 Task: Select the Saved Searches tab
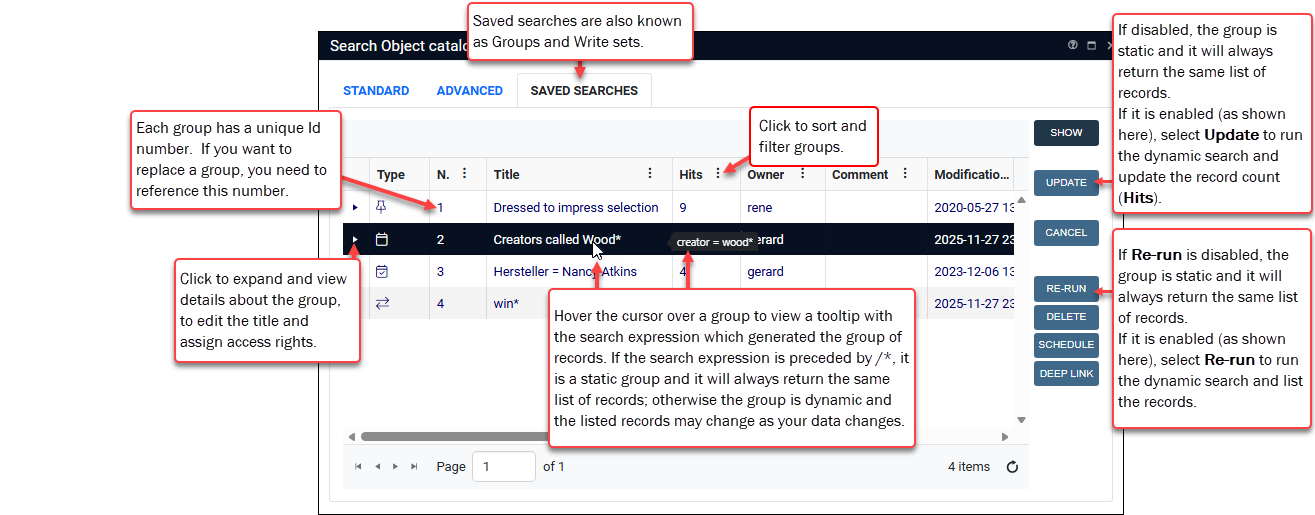coord(584,90)
